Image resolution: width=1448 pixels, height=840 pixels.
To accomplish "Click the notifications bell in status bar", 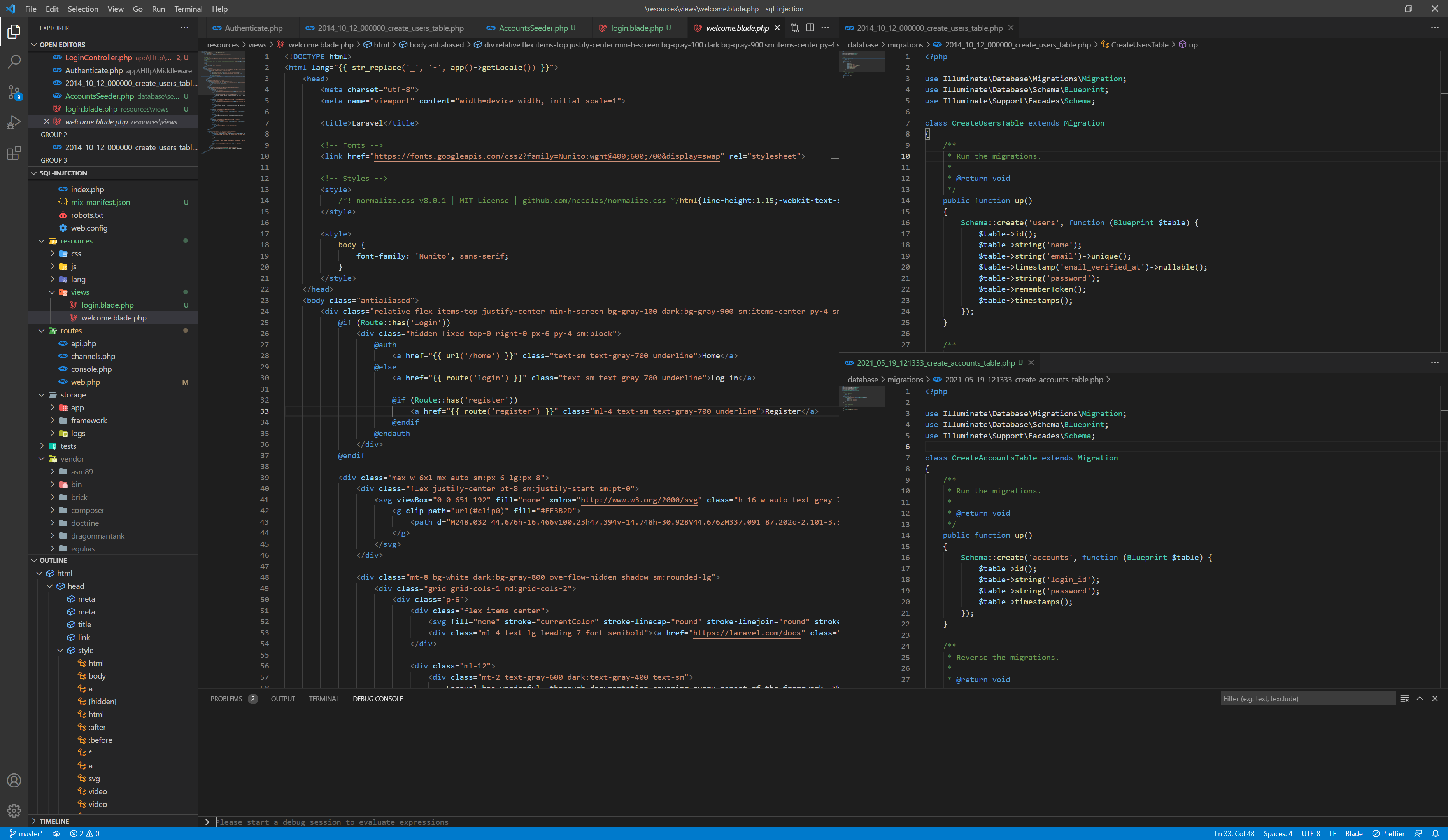I will click(x=1435, y=833).
